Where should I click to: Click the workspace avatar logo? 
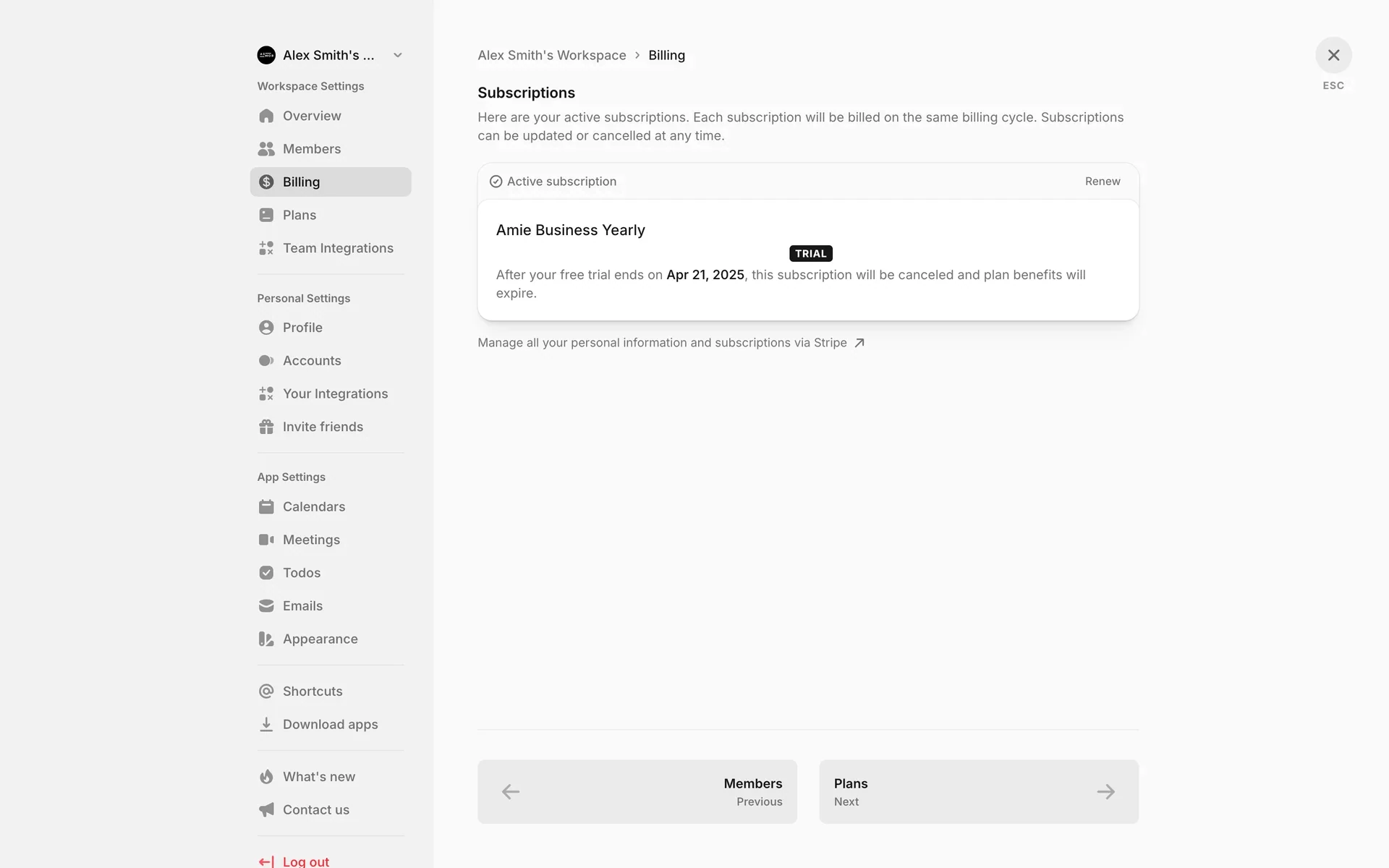(x=266, y=55)
